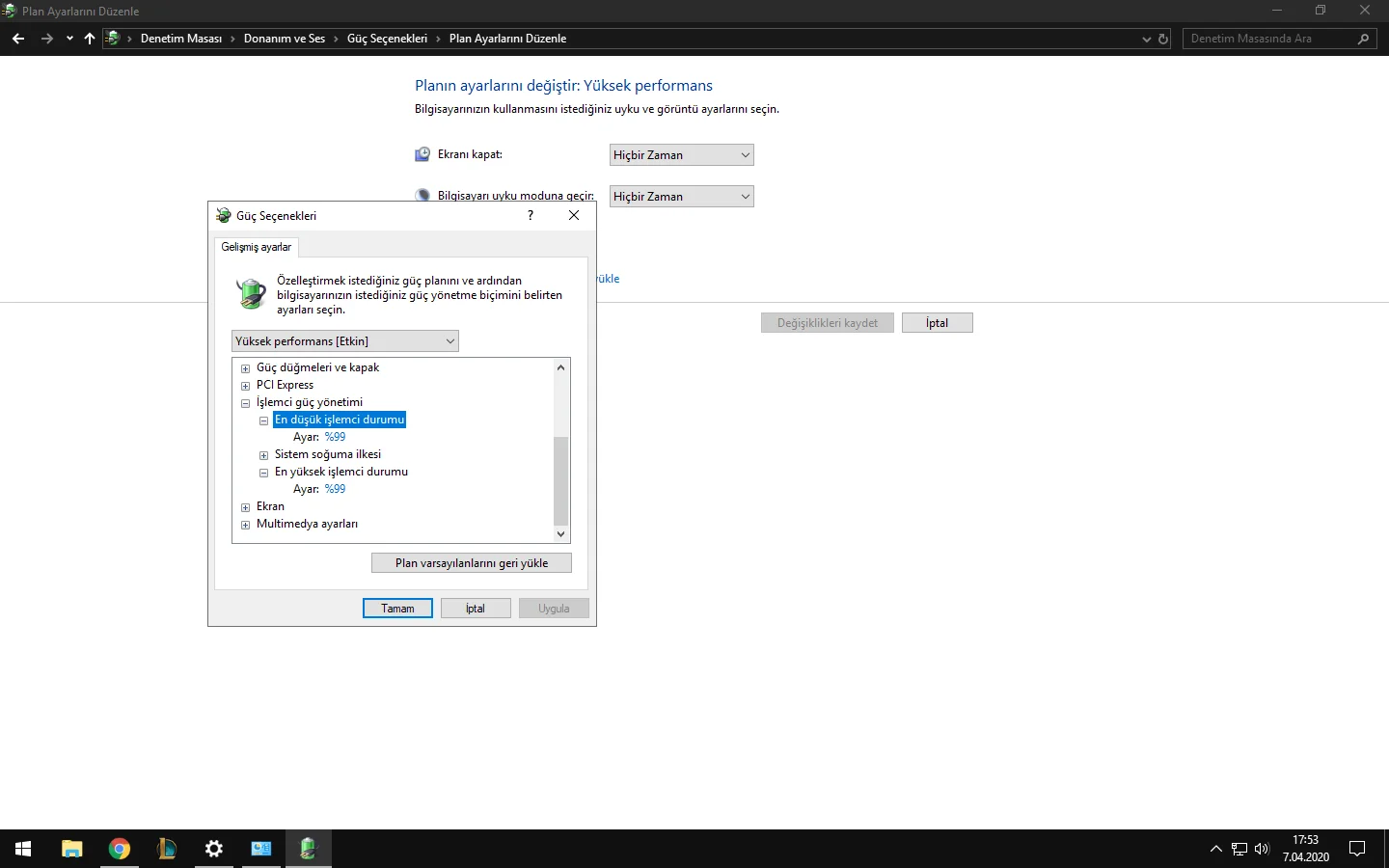The image size is (1389, 868).
Task: Click the Power Options taskbar icon
Action: (x=309, y=849)
